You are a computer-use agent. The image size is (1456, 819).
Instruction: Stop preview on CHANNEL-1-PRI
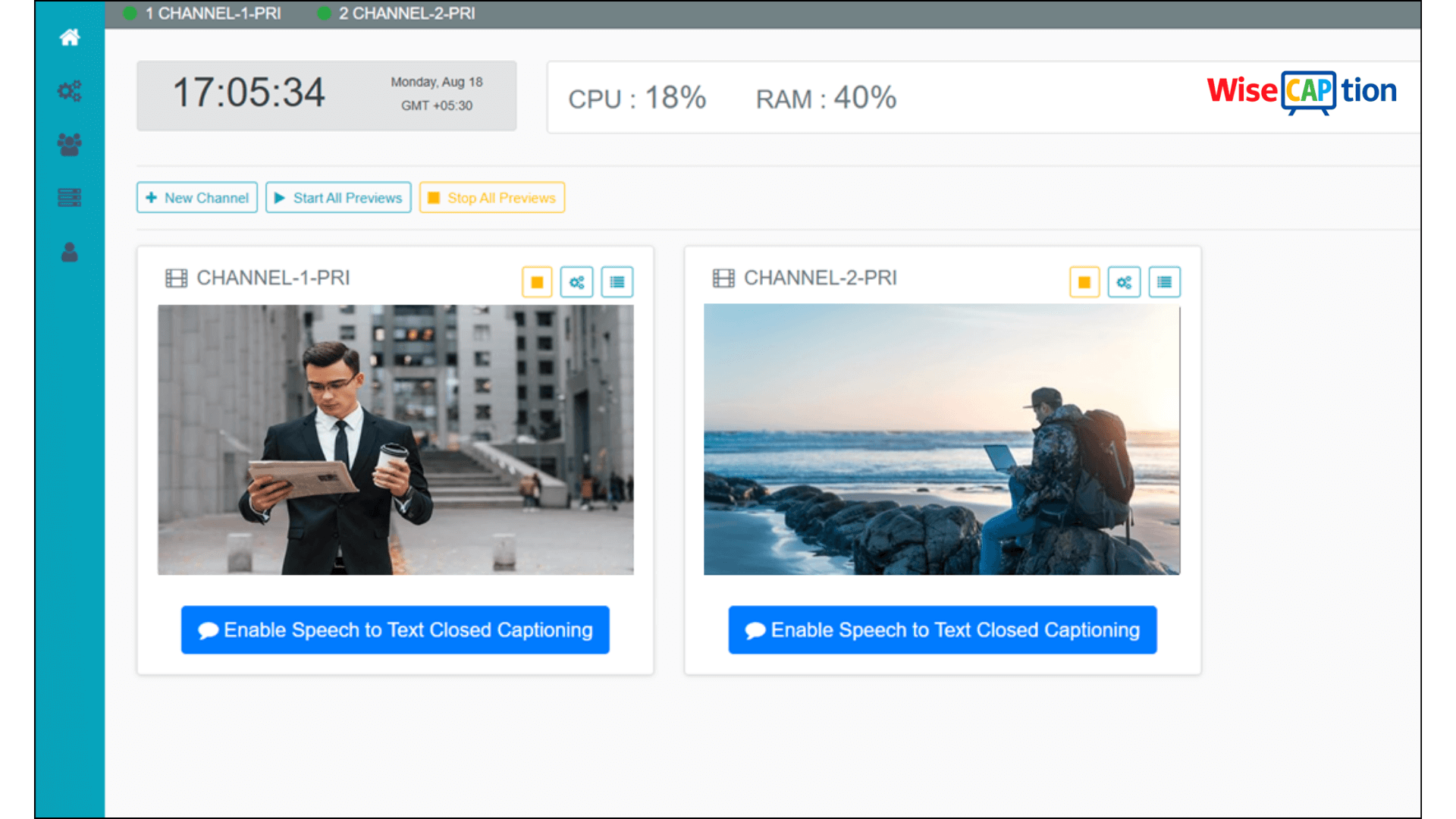pyautogui.click(x=537, y=282)
